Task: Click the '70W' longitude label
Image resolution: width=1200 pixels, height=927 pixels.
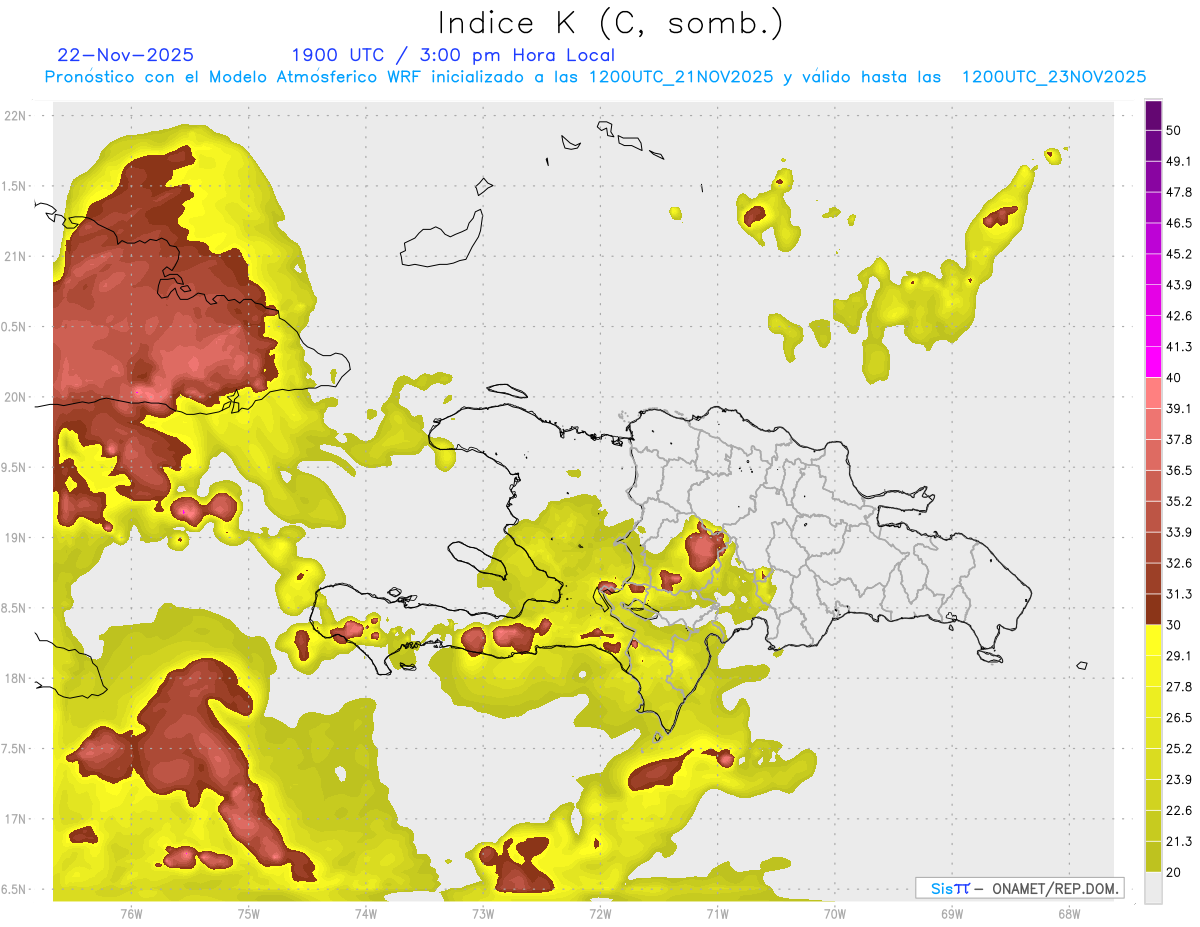Action: tap(833, 913)
